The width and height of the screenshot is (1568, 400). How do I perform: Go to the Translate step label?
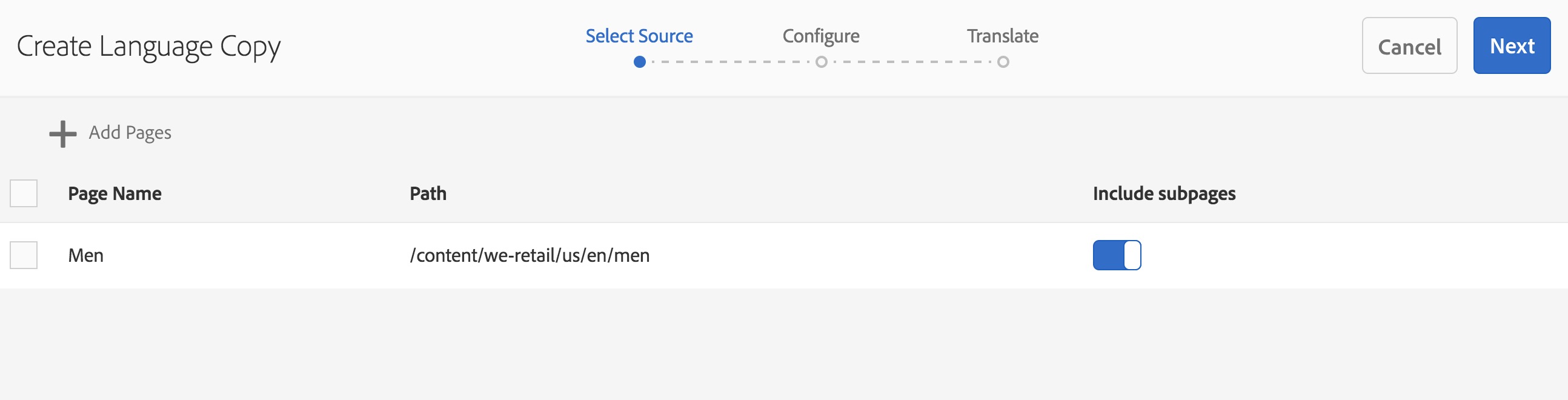[1003, 36]
